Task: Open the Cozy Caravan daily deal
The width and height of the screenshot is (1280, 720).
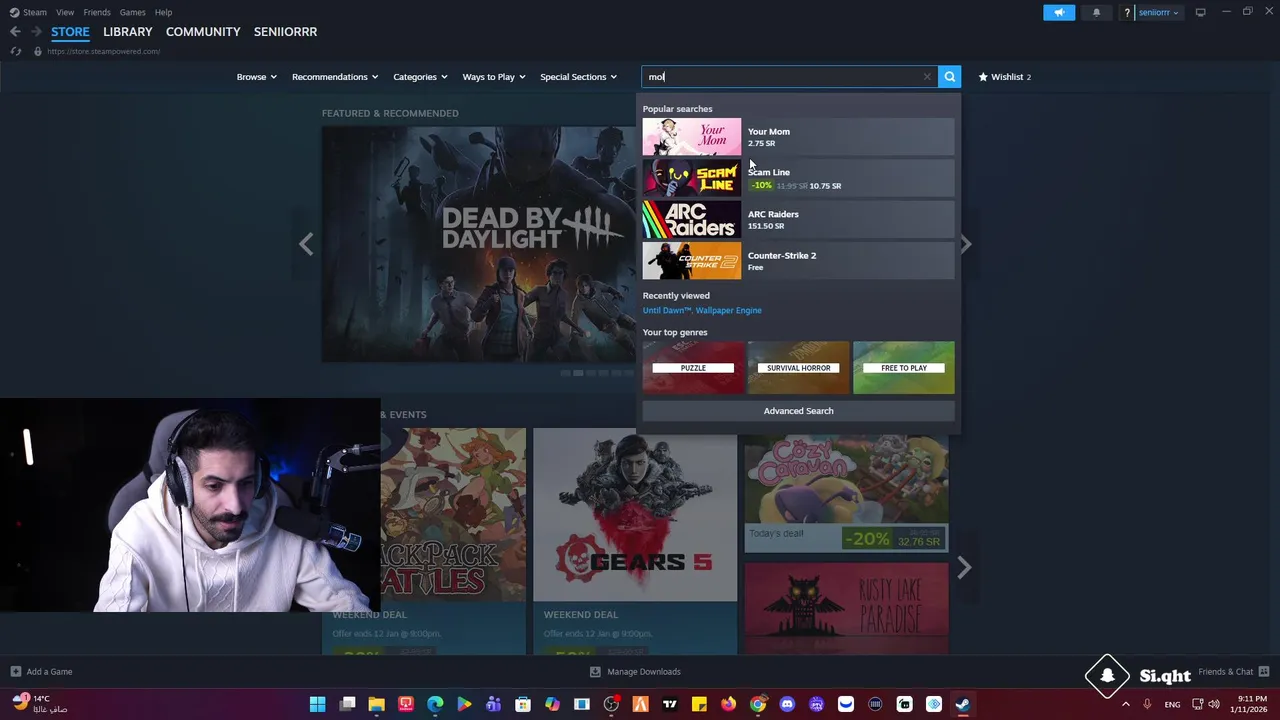Action: [846, 490]
